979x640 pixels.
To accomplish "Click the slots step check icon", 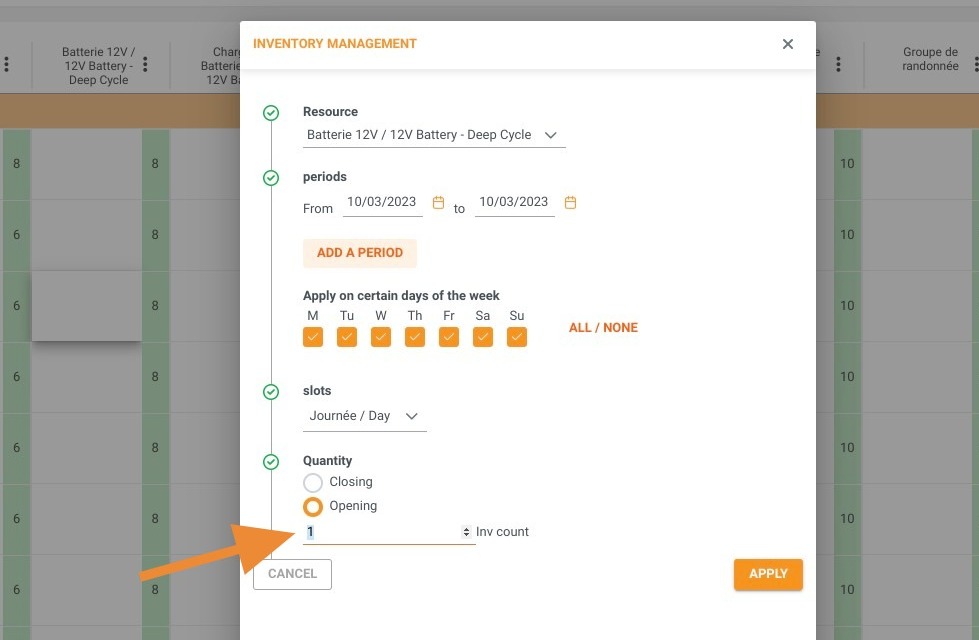I will point(270,391).
